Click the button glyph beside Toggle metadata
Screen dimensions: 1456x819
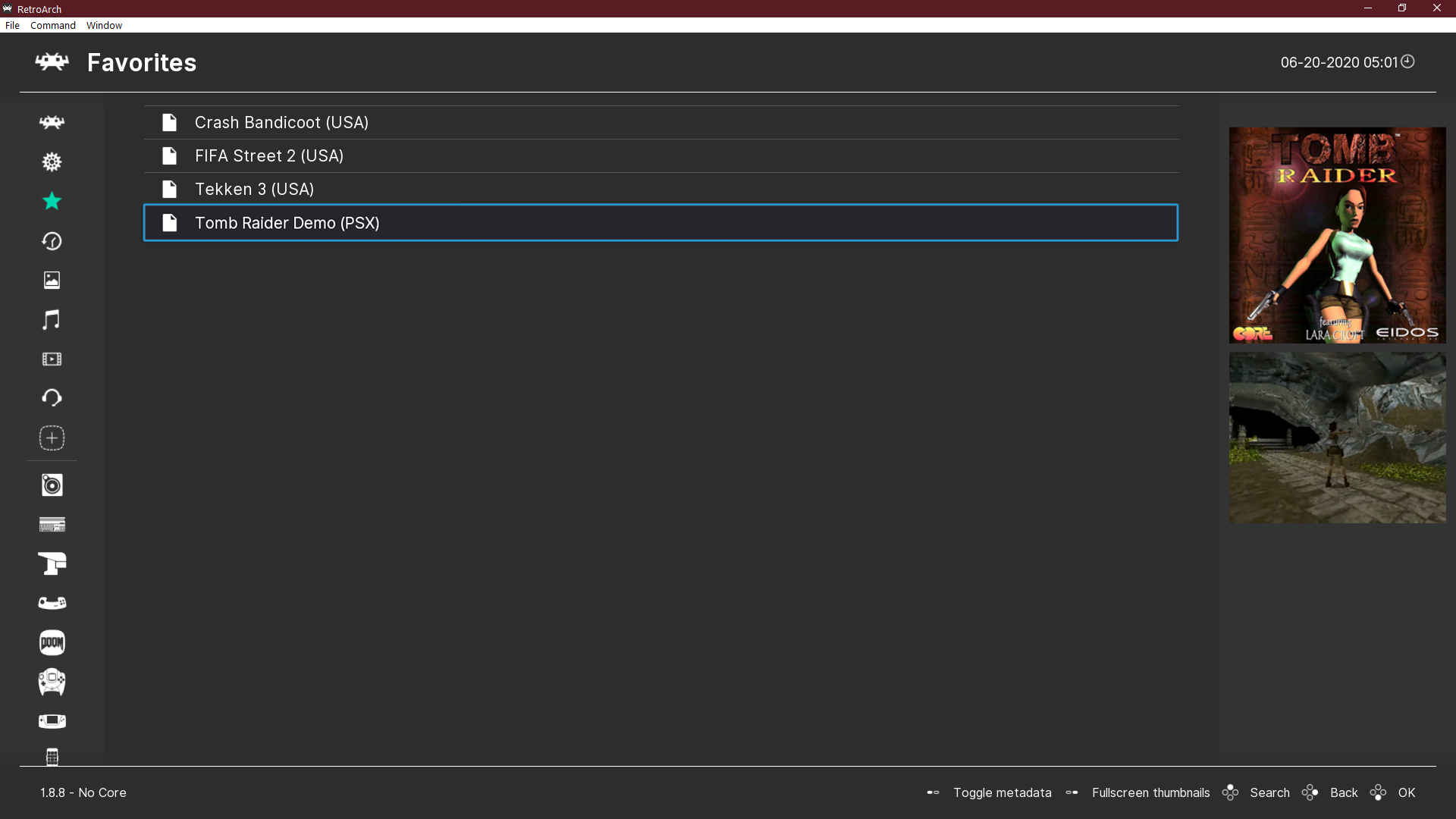click(x=933, y=792)
